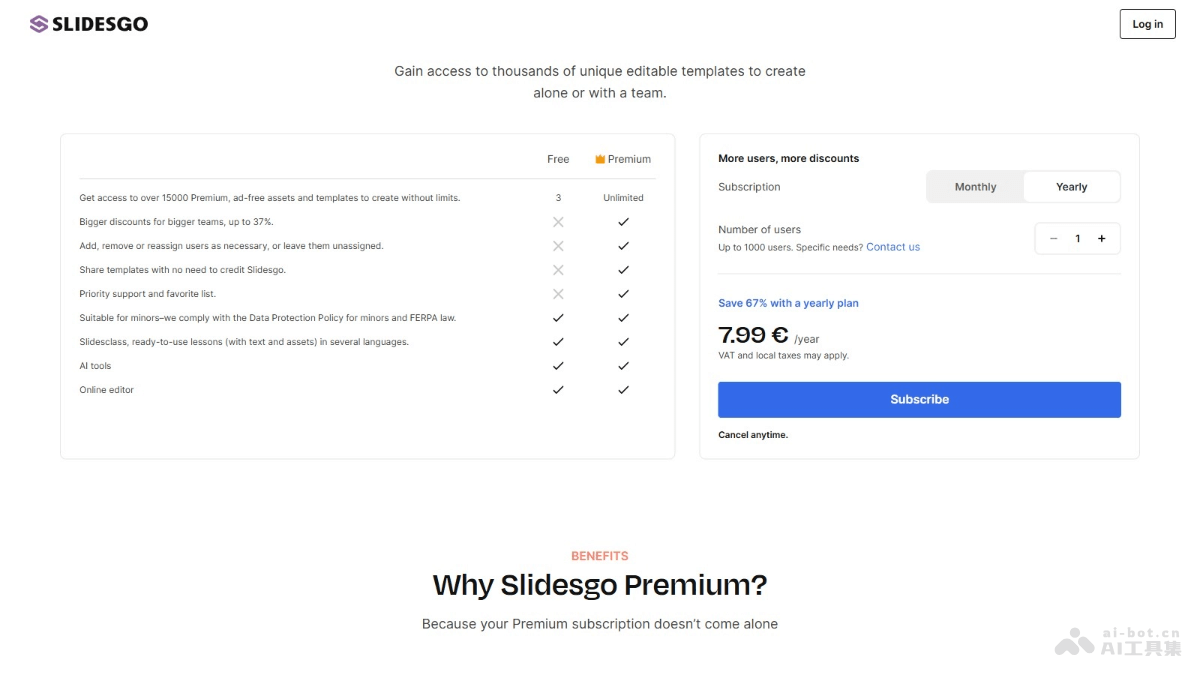Click the X mark on Priority support row
This screenshot has height=675, width=1200.
(558, 293)
